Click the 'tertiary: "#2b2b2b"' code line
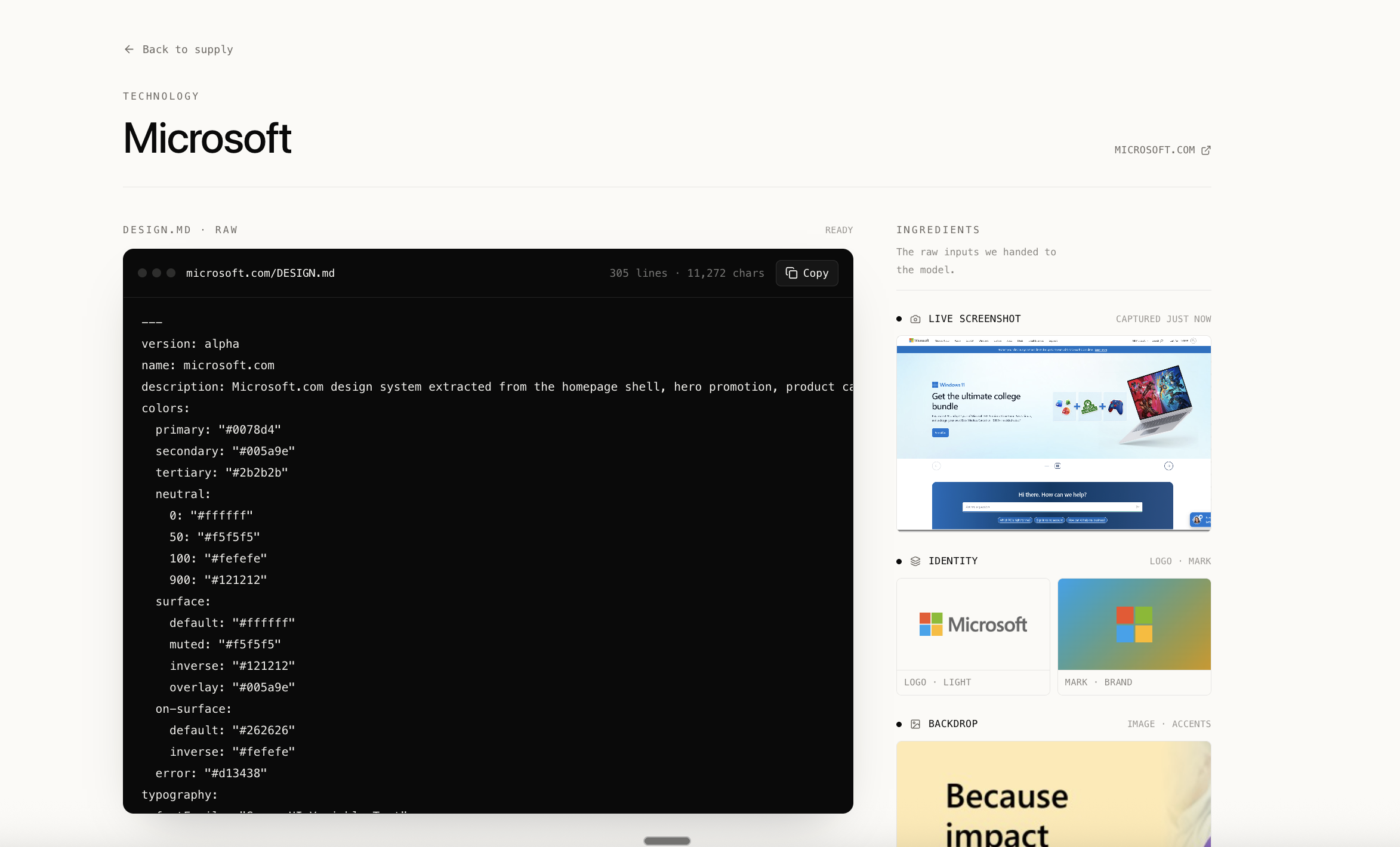The height and width of the screenshot is (847, 1400). [222, 473]
